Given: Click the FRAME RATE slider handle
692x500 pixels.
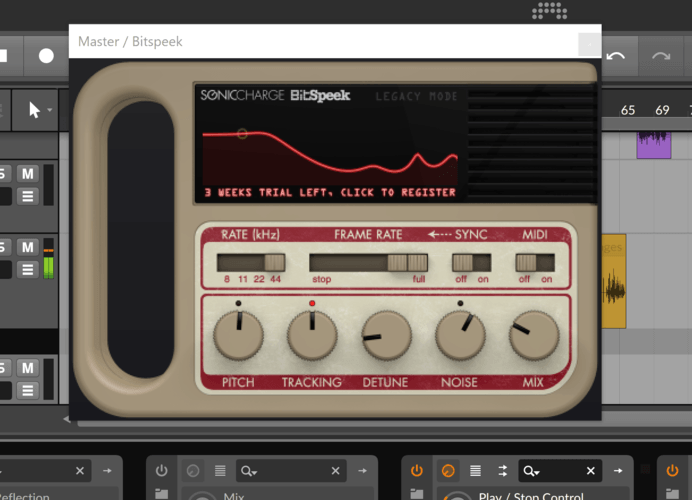Looking at the screenshot, I should point(407,263).
